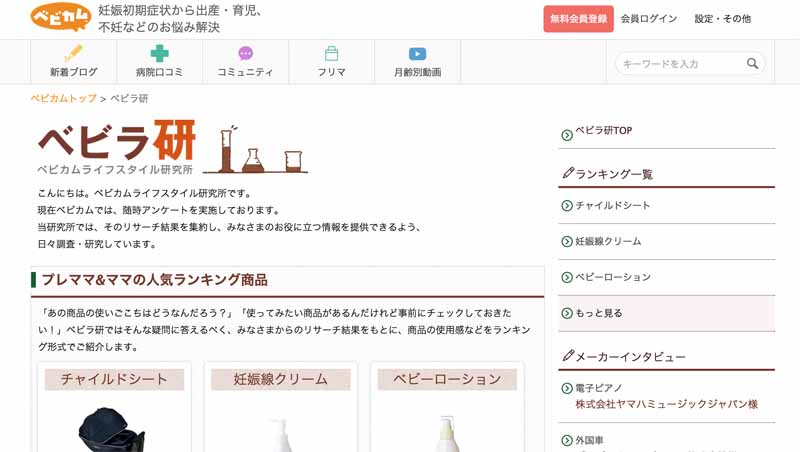Image resolution: width=800 pixels, height=452 pixels.
Task: Open ベビーローション in the sidebar ranking list
Action: pos(613,277)
